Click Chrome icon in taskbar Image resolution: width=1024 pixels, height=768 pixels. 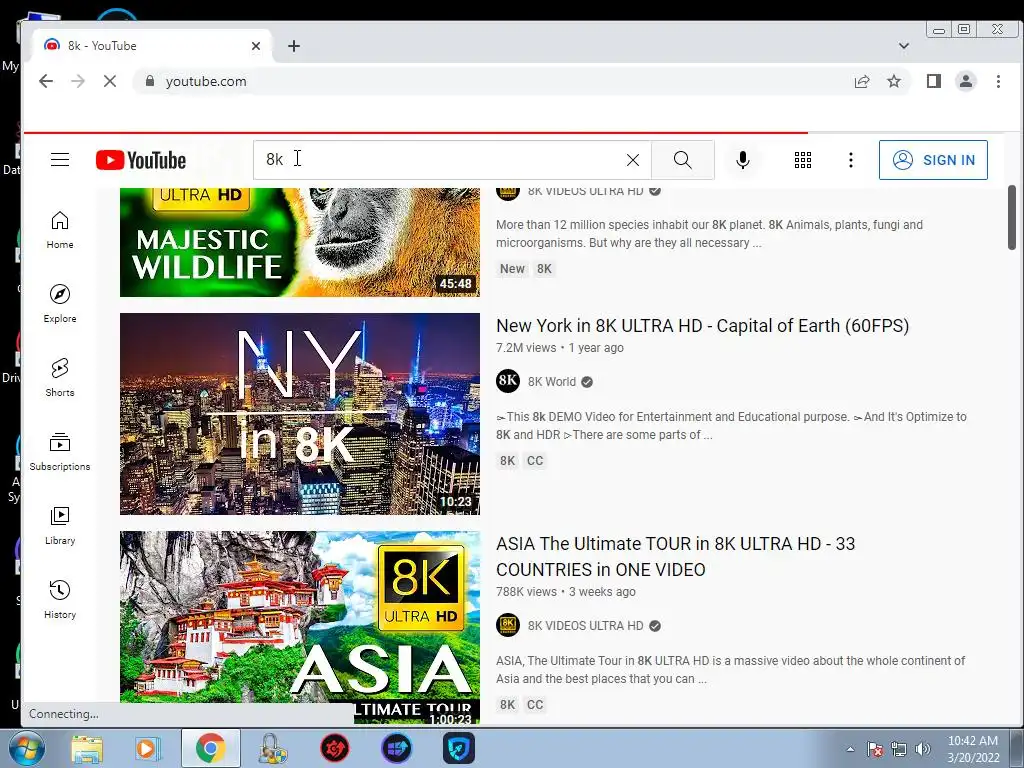coord(210,748)
